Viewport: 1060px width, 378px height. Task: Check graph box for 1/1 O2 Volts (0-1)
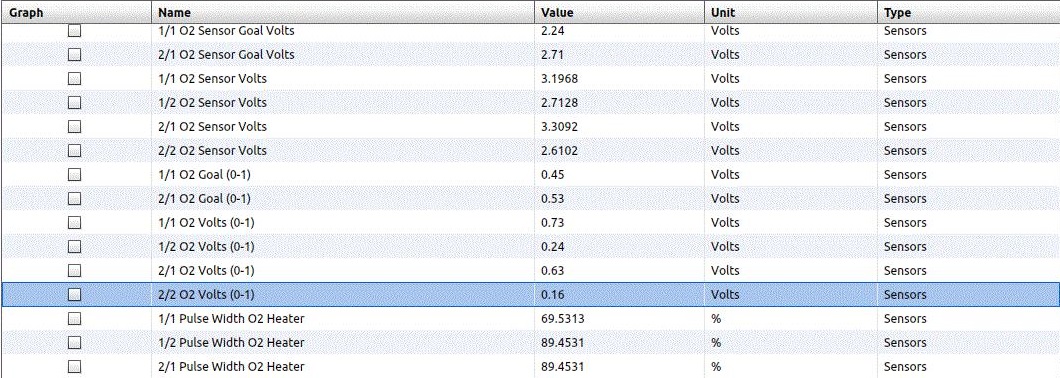(74, 222)
